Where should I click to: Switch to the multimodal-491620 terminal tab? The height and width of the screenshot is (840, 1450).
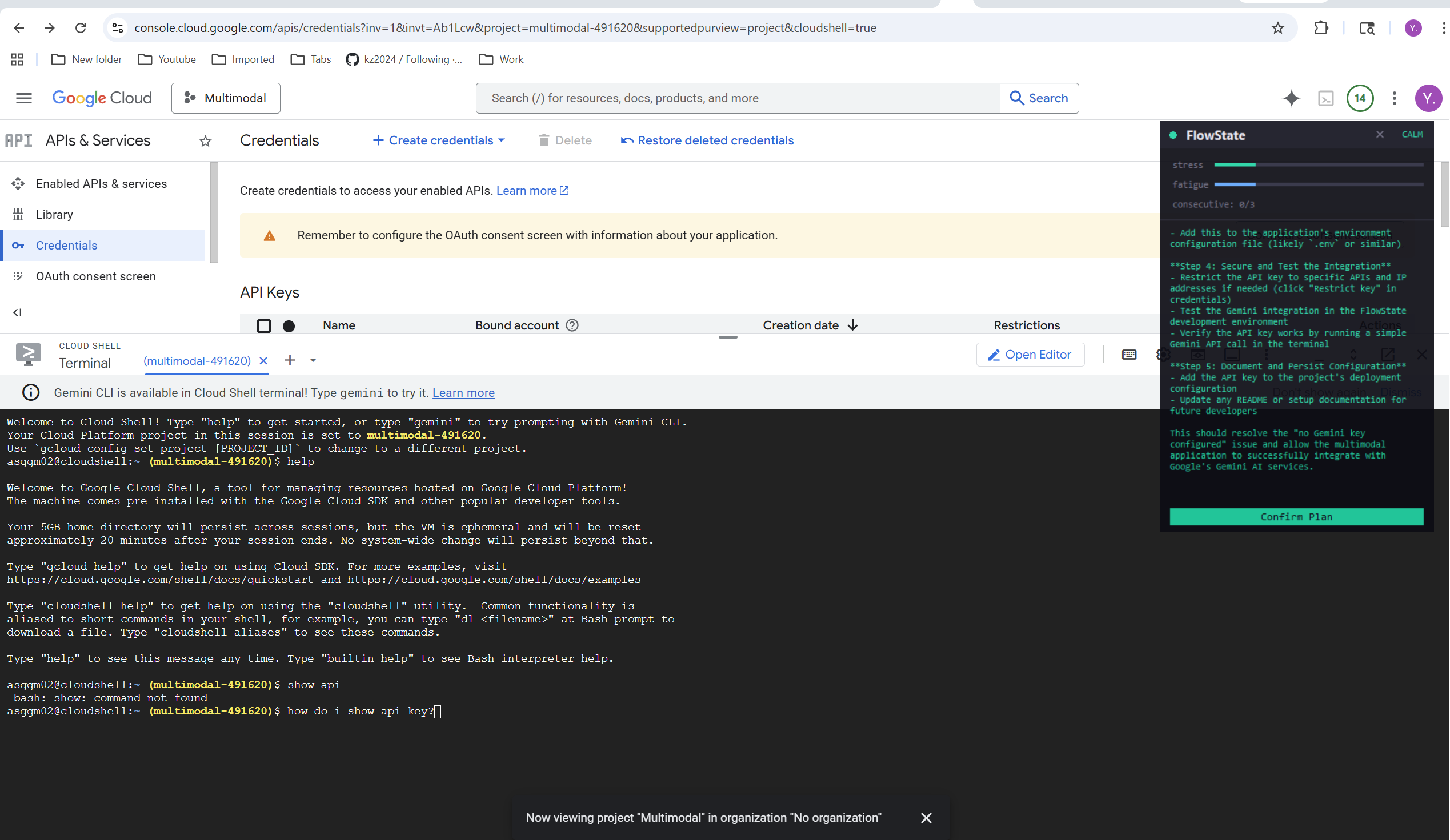197,361
